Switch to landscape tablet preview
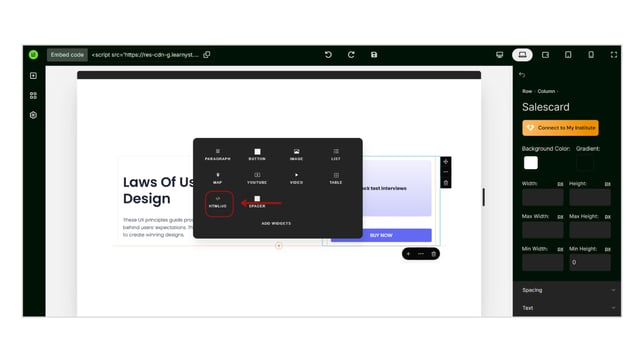The height and width of the screenshot is (362, 644). pyautogui.click(x=545, y=55)
